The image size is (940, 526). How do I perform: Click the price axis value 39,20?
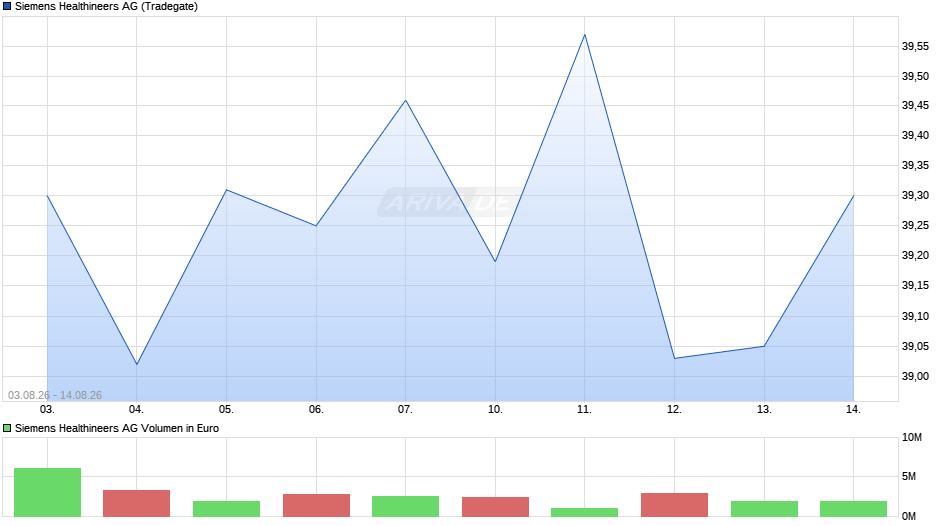pos(915,256)
